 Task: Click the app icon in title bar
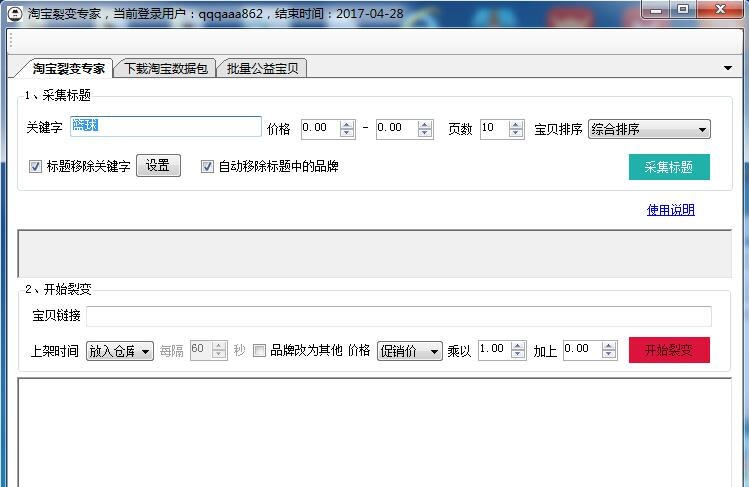15,13
